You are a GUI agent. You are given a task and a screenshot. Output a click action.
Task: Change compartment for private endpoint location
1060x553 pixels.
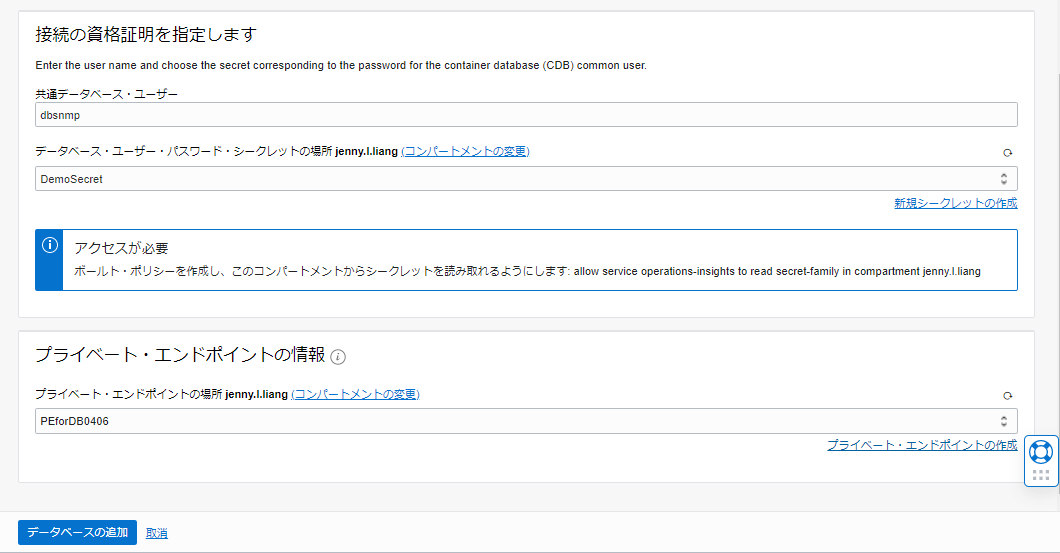[x=355, y=394]
